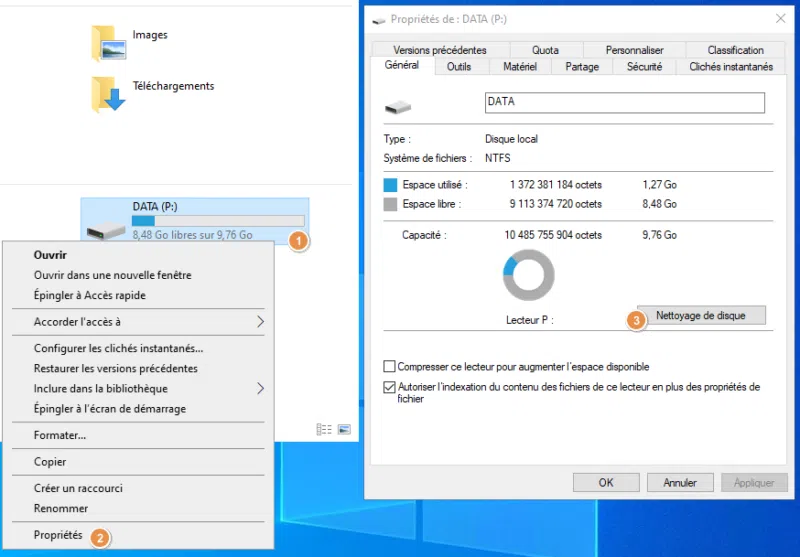Select Épingler à l'écran de démarrage

tap(138, 409)
